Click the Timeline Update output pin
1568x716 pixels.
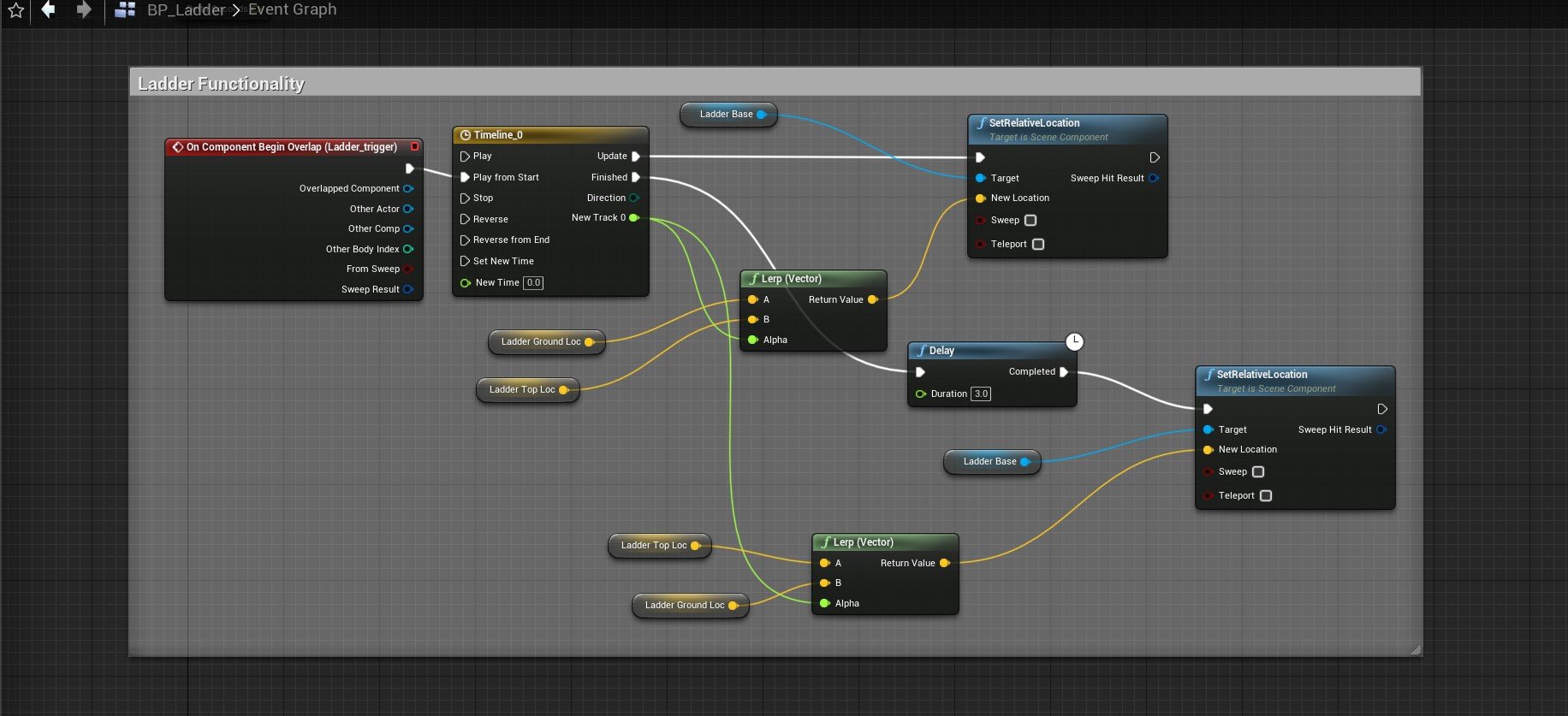click(x=636, y=157)
